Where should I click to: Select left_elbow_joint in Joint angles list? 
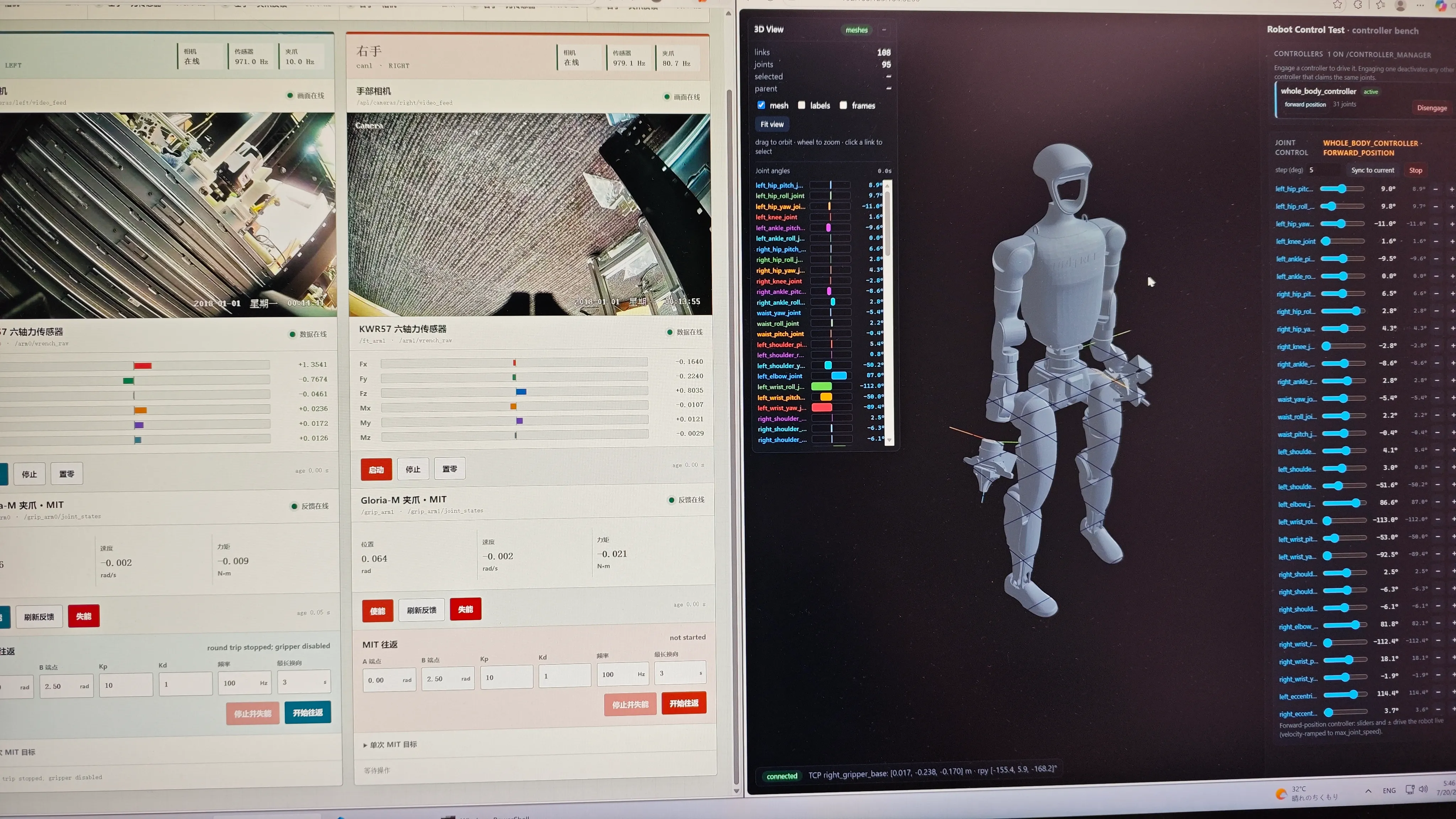click(x=780, y=376)
